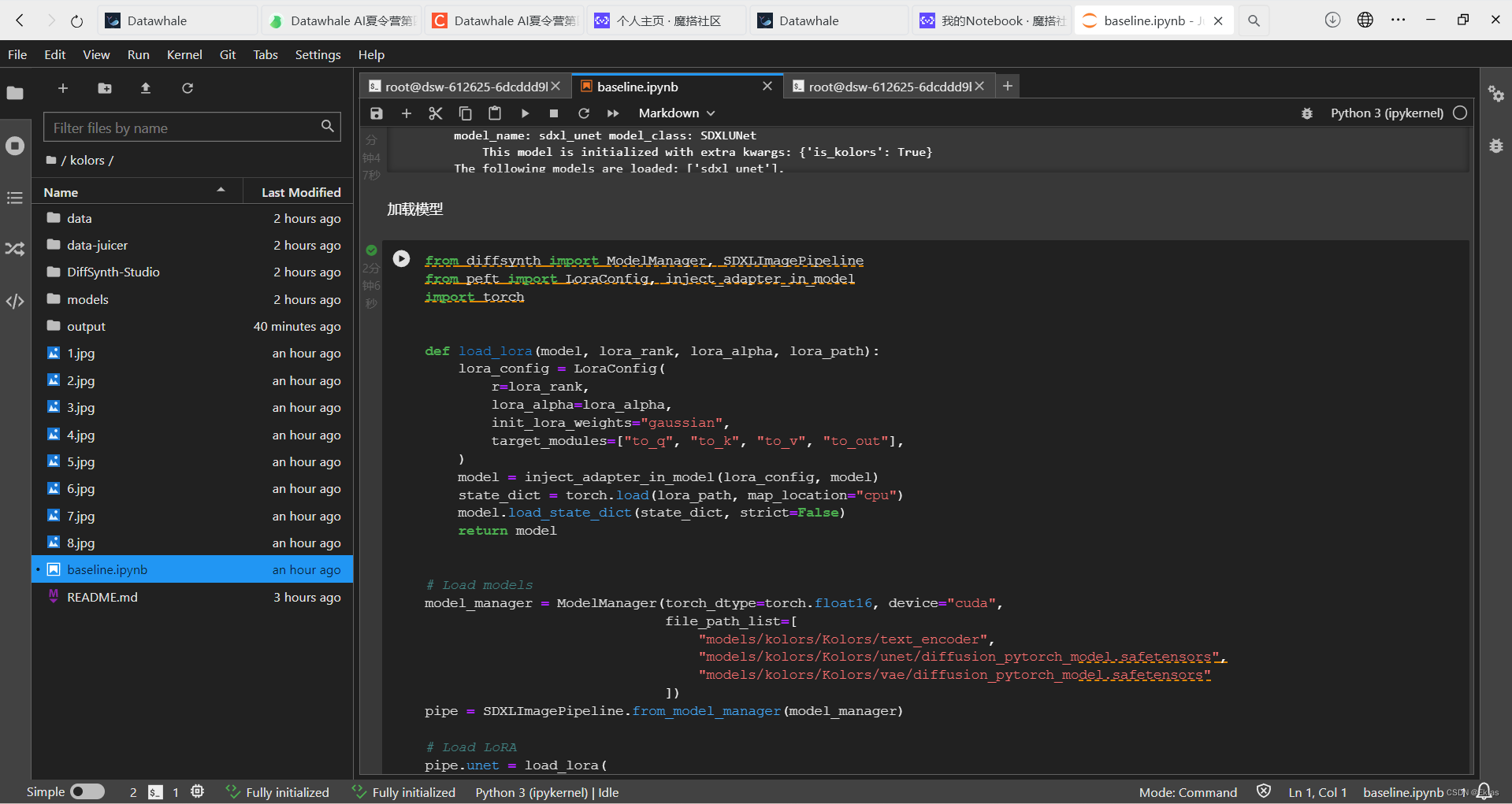Create a new folder in file browser
The height and width of the screenshot is (804, 1512).
(105, 88)
